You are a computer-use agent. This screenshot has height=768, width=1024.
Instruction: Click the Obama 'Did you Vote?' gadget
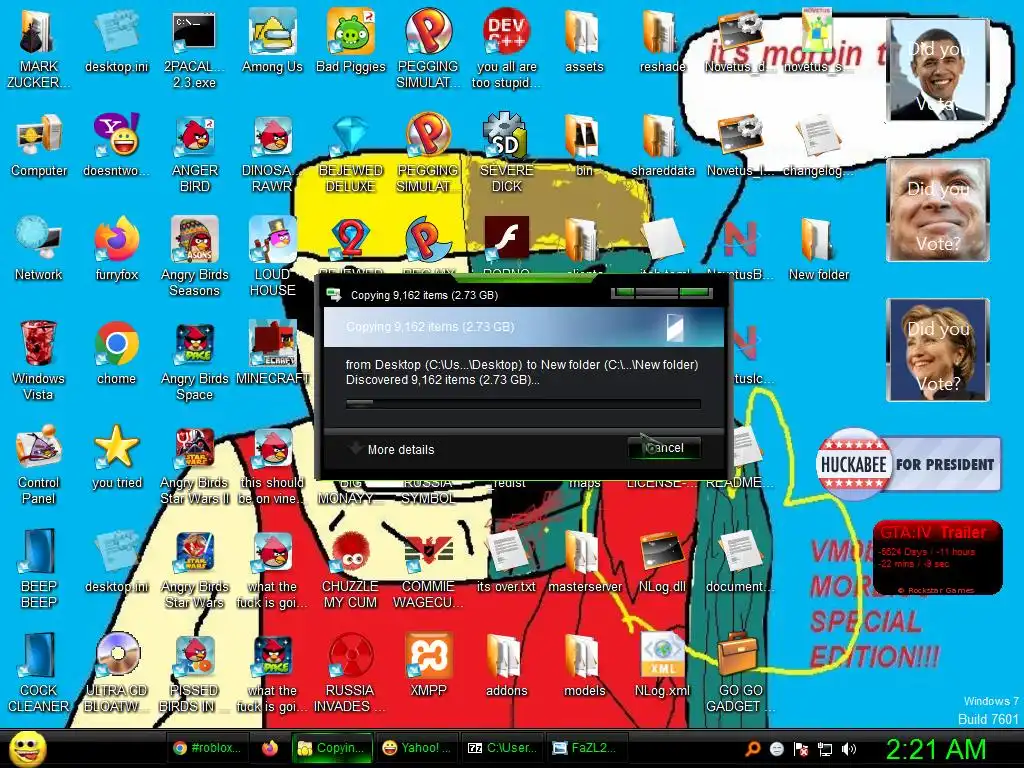938,70
